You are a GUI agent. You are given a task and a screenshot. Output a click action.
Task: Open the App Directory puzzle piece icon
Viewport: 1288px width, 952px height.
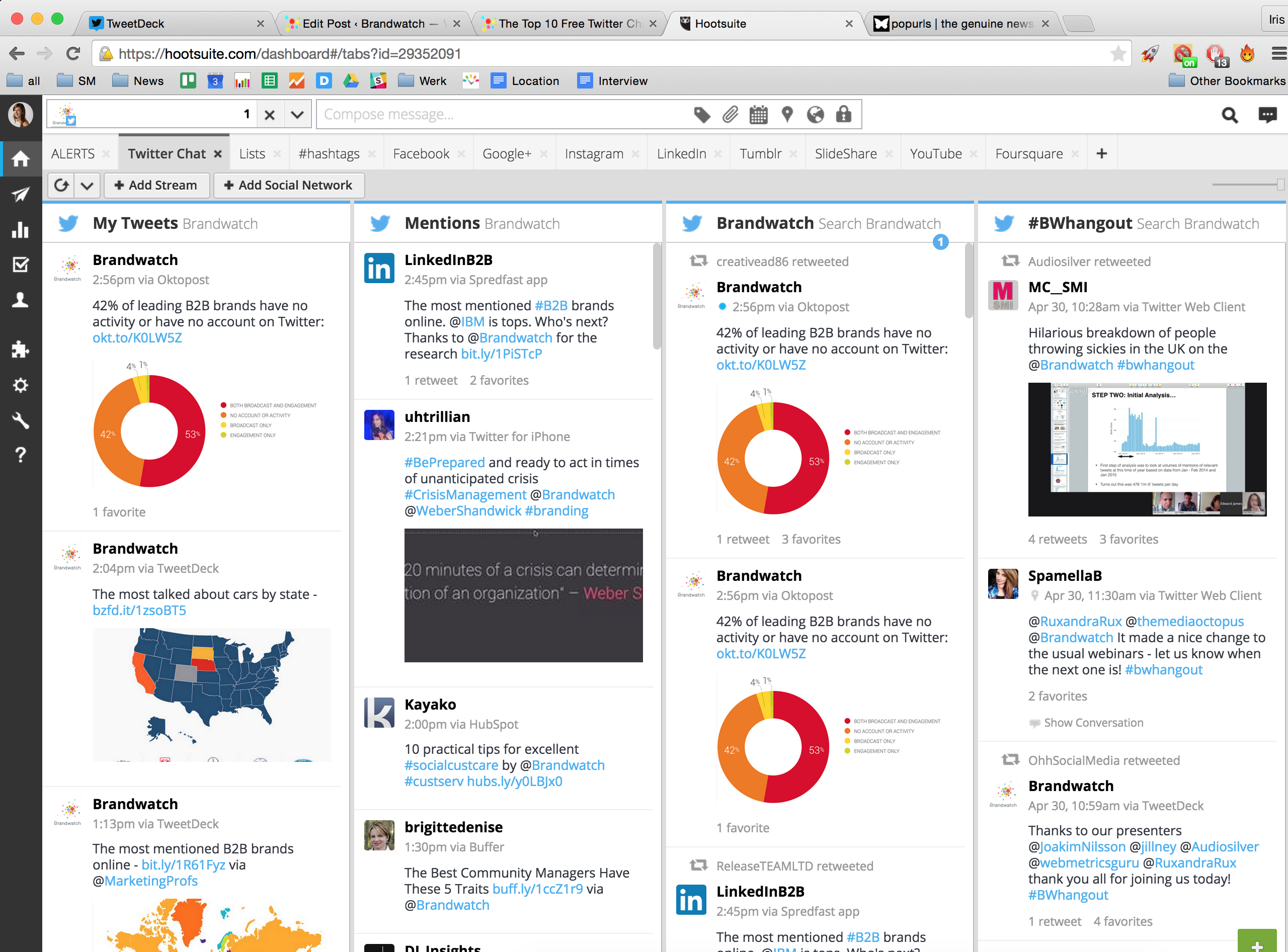click(x=21, y=349)
